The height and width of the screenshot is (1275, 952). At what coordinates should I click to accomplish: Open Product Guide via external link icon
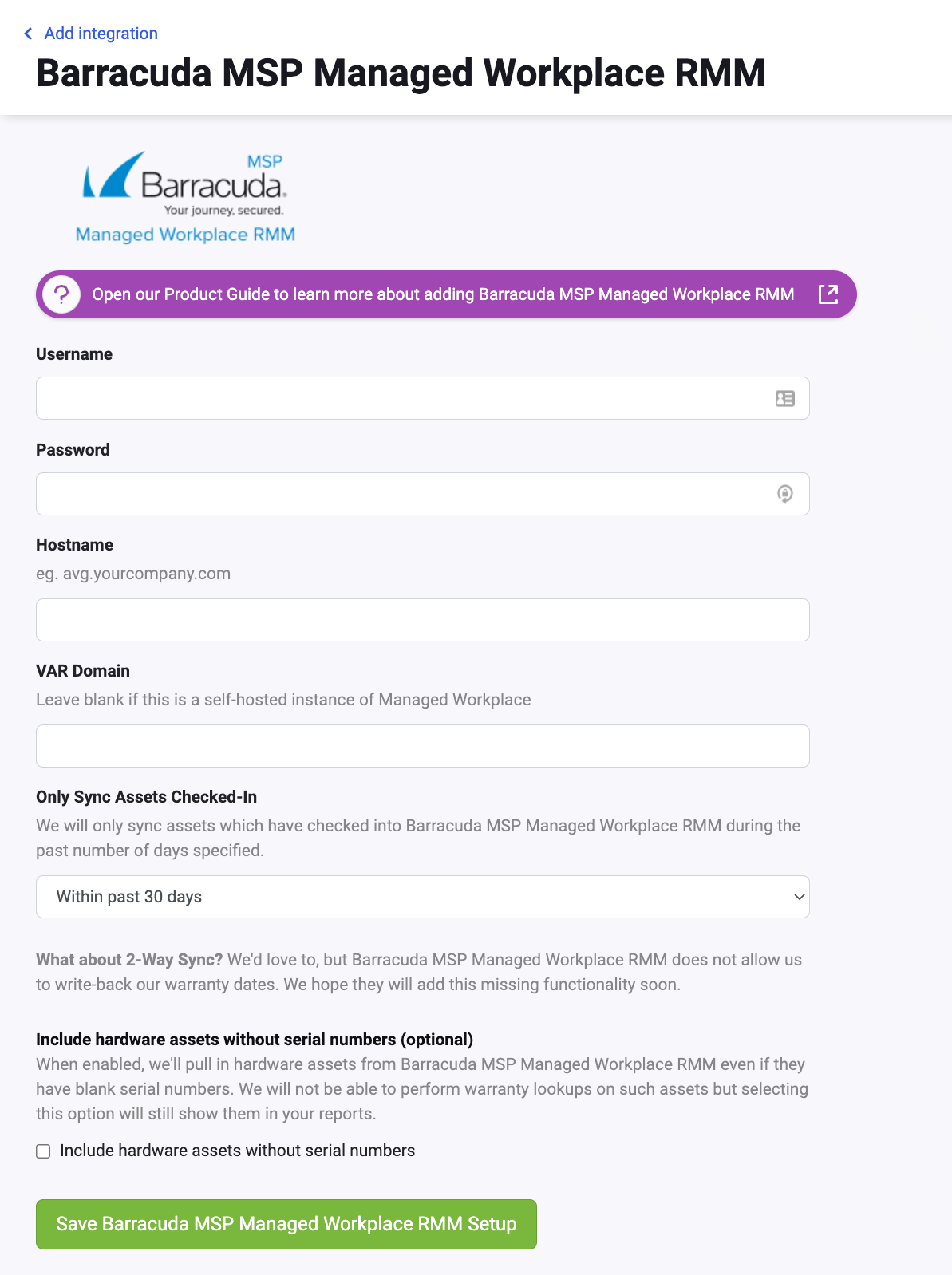pos(828,294)
